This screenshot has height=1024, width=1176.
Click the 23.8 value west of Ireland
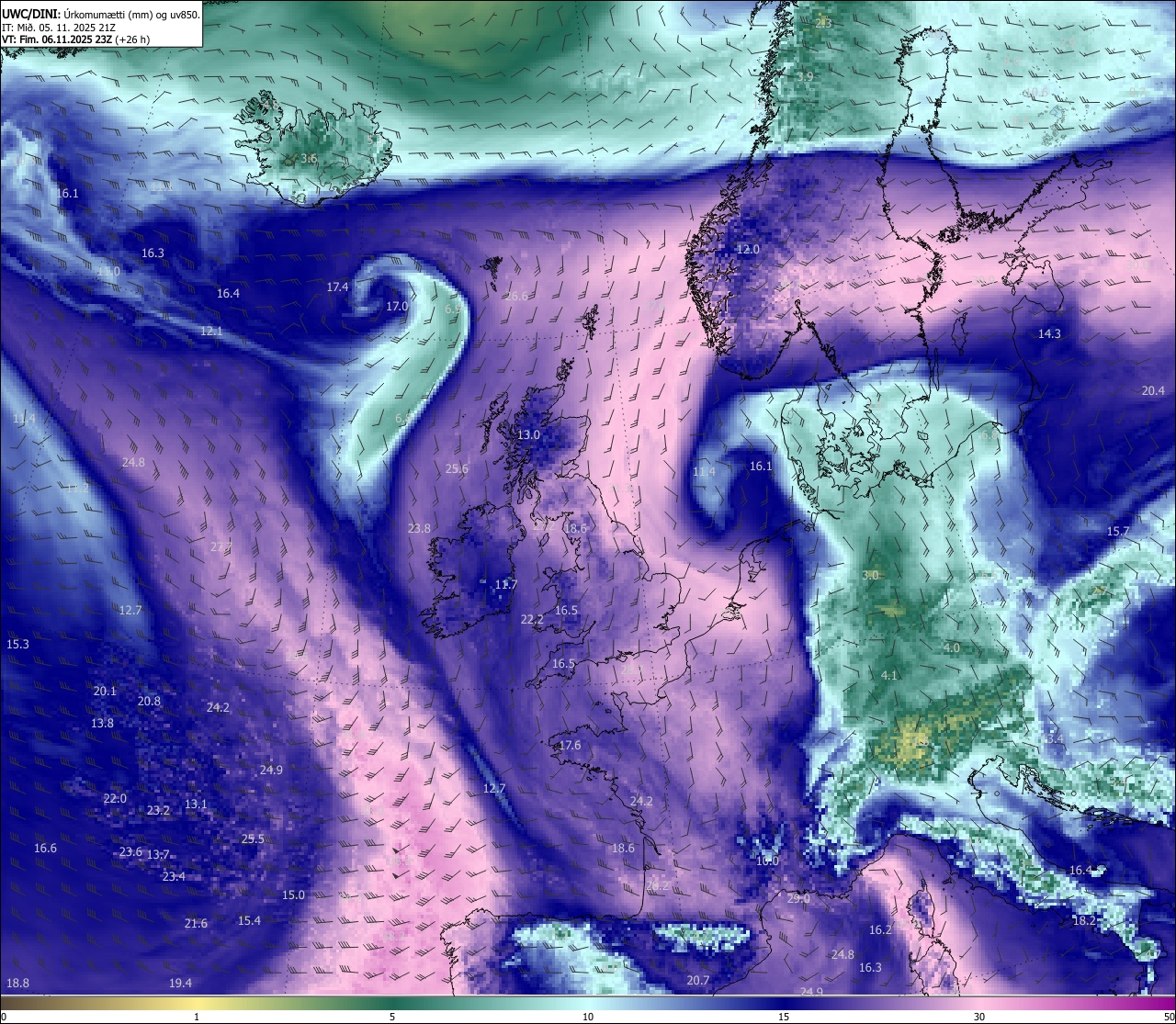(419, 529)
